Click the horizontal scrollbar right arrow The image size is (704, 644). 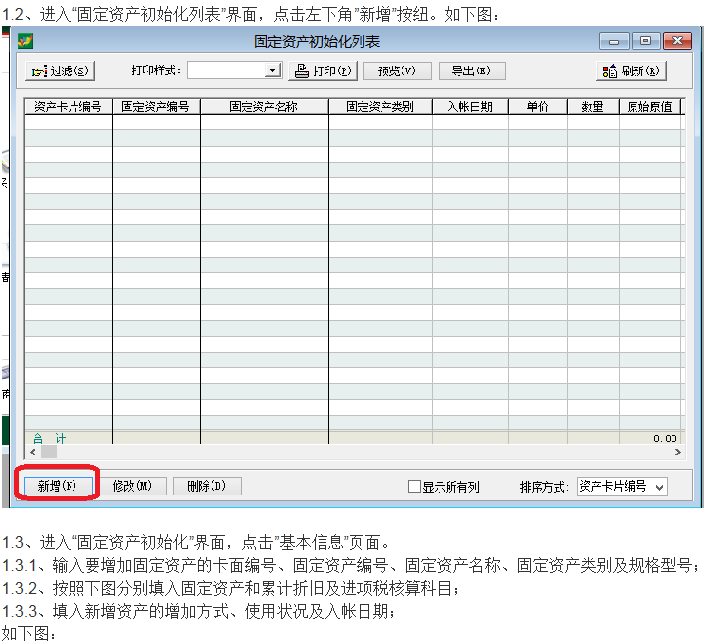(x=678, y=452)
